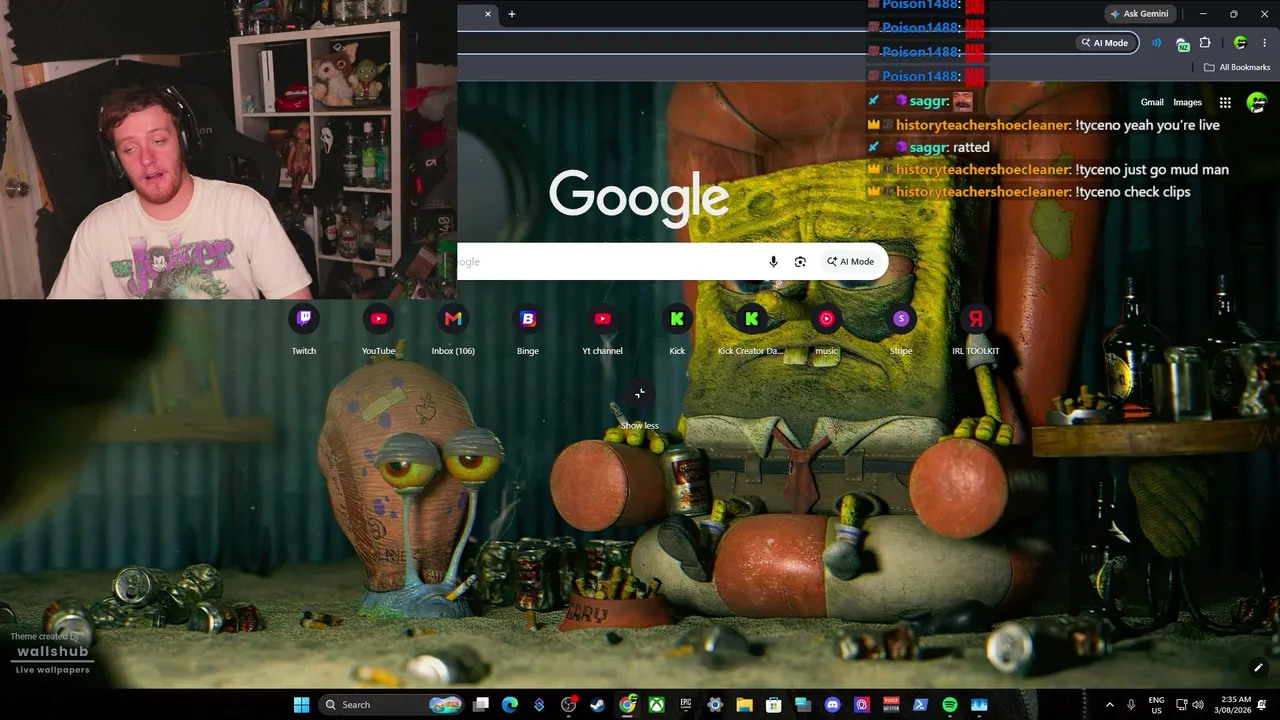
Task: Open Windows Settings from the taskbar
Action: [x=715, y=705]
